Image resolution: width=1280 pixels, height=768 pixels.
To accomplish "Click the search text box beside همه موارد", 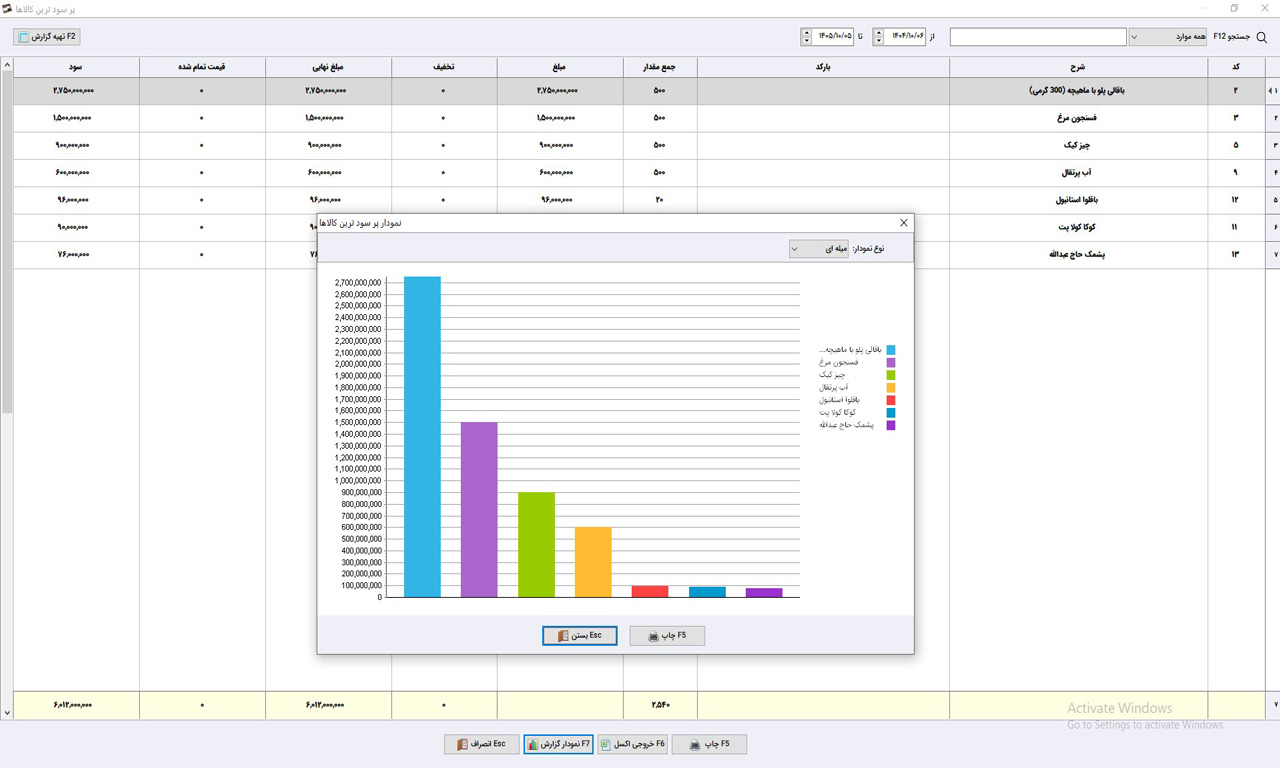I will [1038, 37].
